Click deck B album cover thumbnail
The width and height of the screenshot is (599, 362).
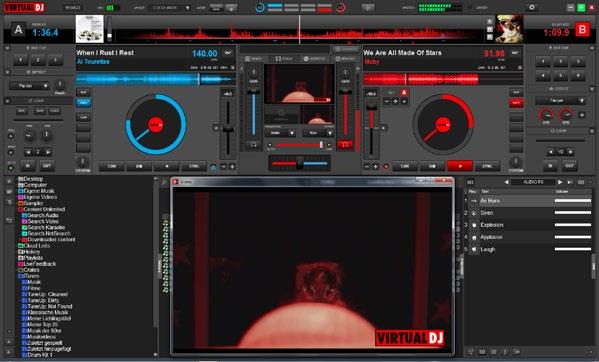tap(509, 29)
